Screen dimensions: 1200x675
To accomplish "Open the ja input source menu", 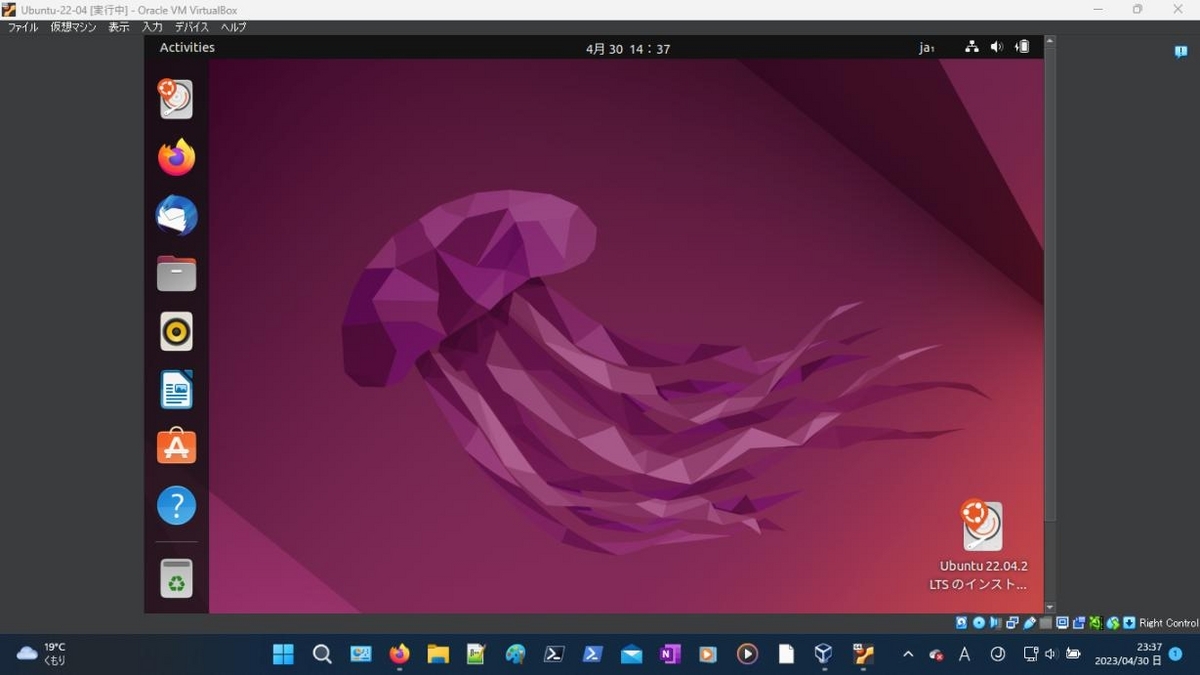I will pyautogui.click(x=927, y=47).
